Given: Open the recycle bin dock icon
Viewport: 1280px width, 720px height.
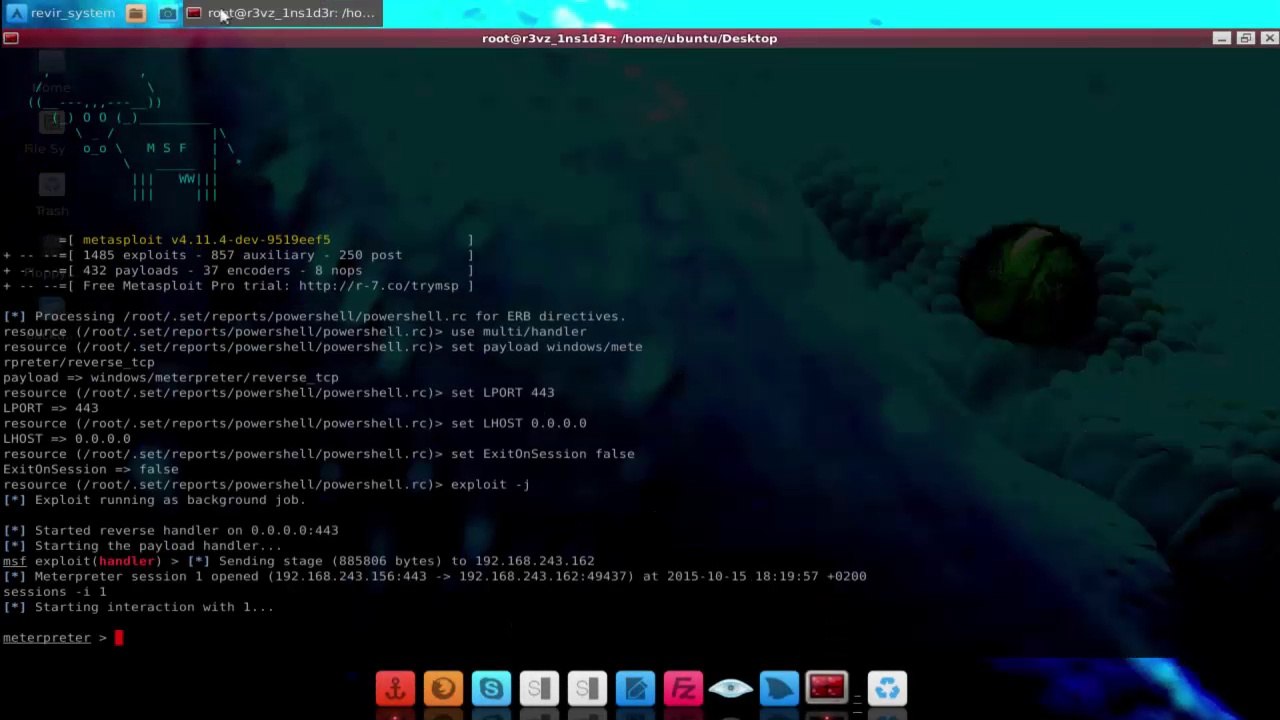Looking at the screenshot, I should click(887, 688).
